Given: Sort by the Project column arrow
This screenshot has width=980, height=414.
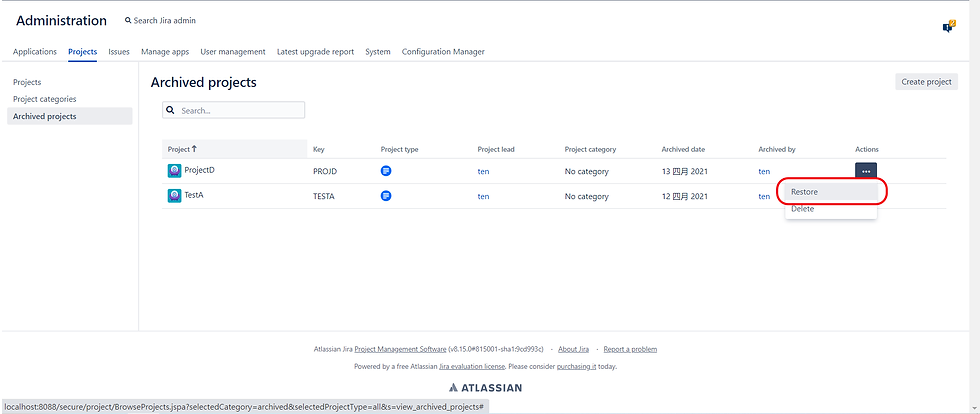Looking at the screenshot, I should (x=194, y=149).
